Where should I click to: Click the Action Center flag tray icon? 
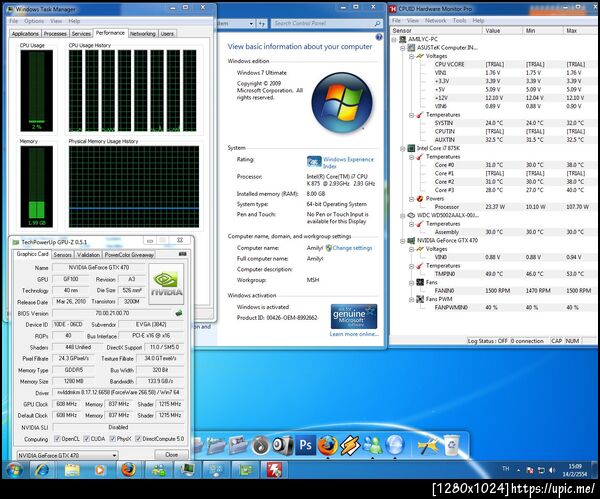[x=530, y=470]
